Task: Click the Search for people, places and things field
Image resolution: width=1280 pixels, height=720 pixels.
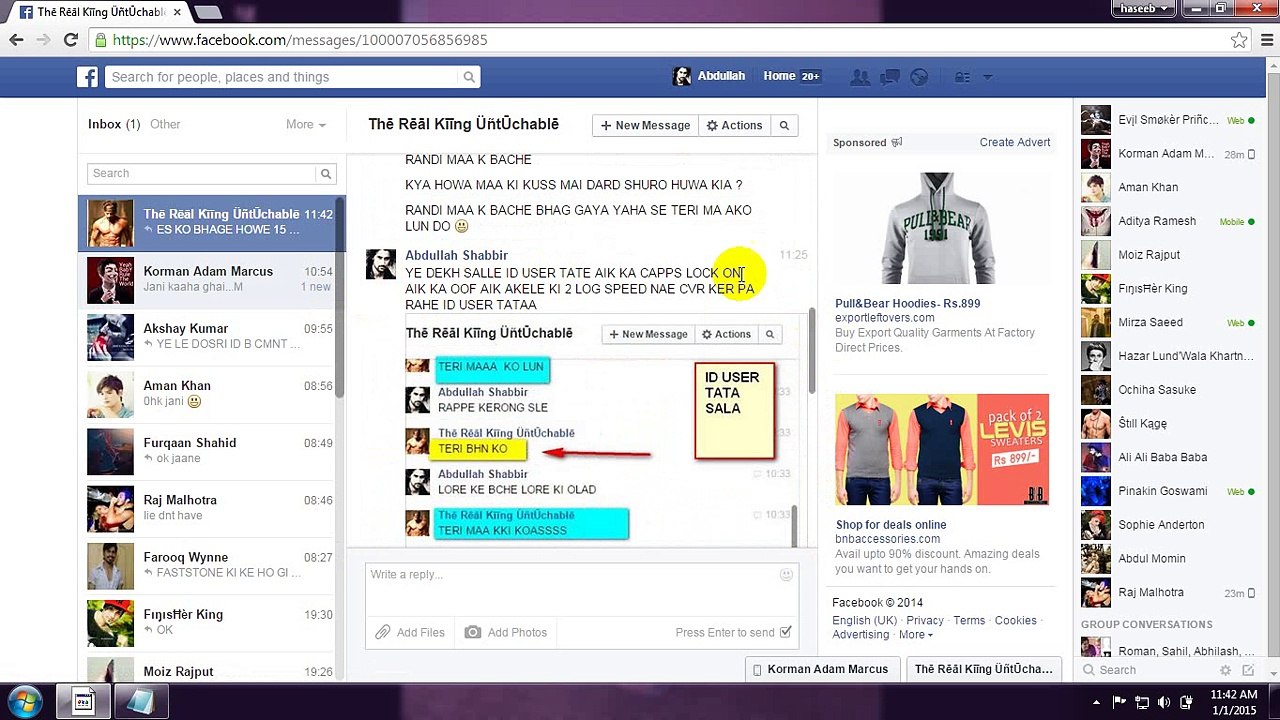Action: pos(282,77)
